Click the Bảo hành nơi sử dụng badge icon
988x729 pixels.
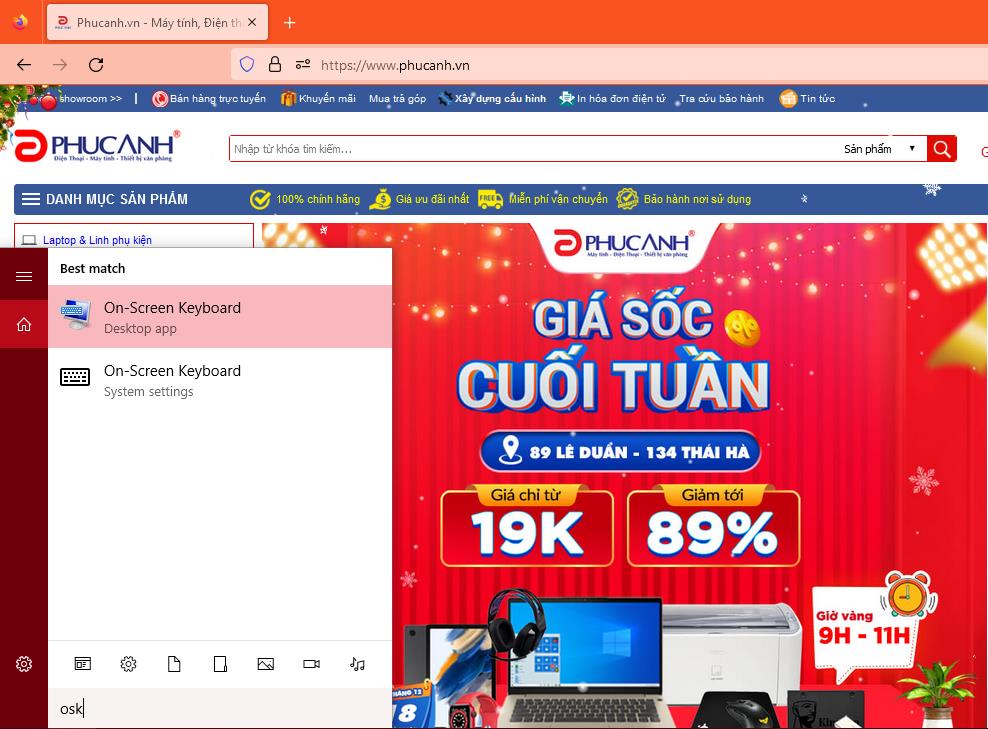click(627, 199)
